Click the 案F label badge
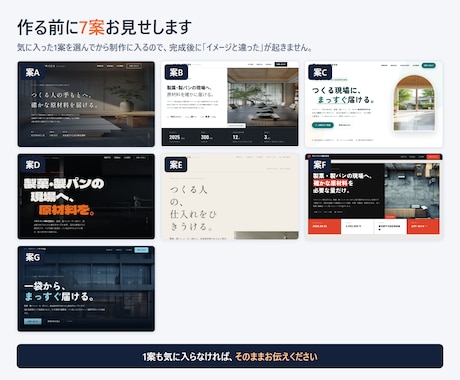Screen dimensions: 460x380 pyautogui.click(x=320, y=165)
